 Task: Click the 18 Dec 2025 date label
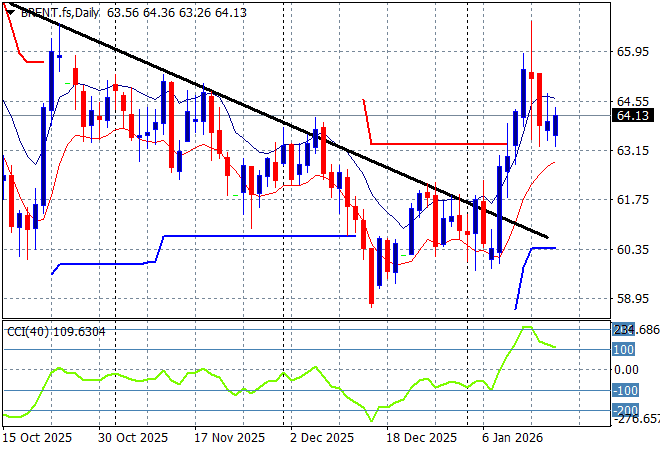[x=421, y=438]
